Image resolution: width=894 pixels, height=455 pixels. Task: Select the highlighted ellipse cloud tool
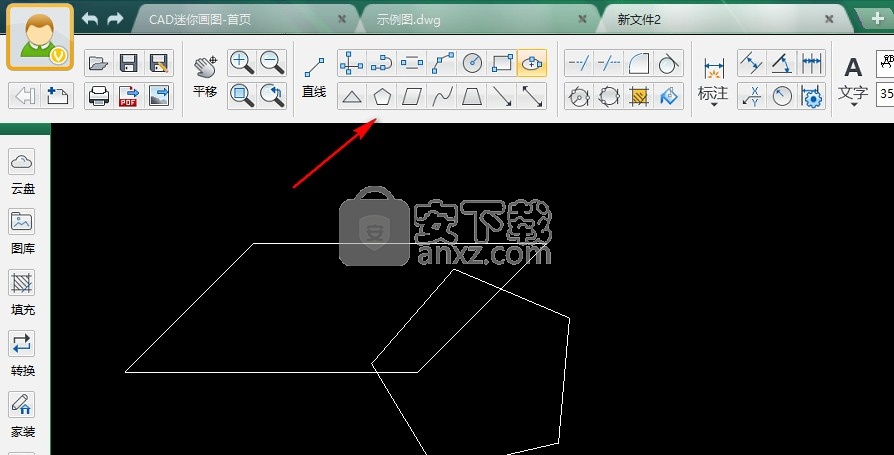tap(532, 63)
